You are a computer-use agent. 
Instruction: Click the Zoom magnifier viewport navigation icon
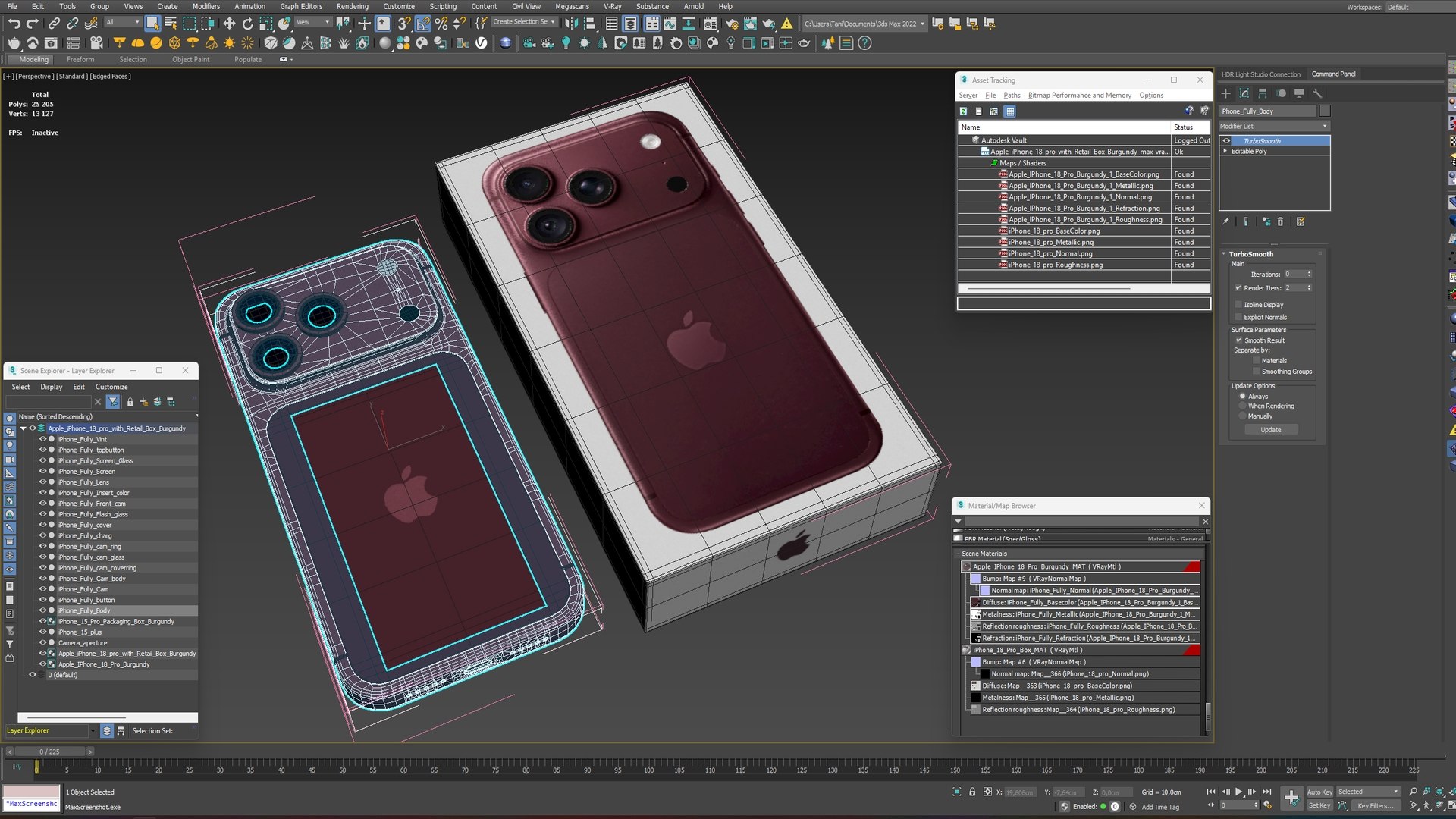(x=1413, y=792)
